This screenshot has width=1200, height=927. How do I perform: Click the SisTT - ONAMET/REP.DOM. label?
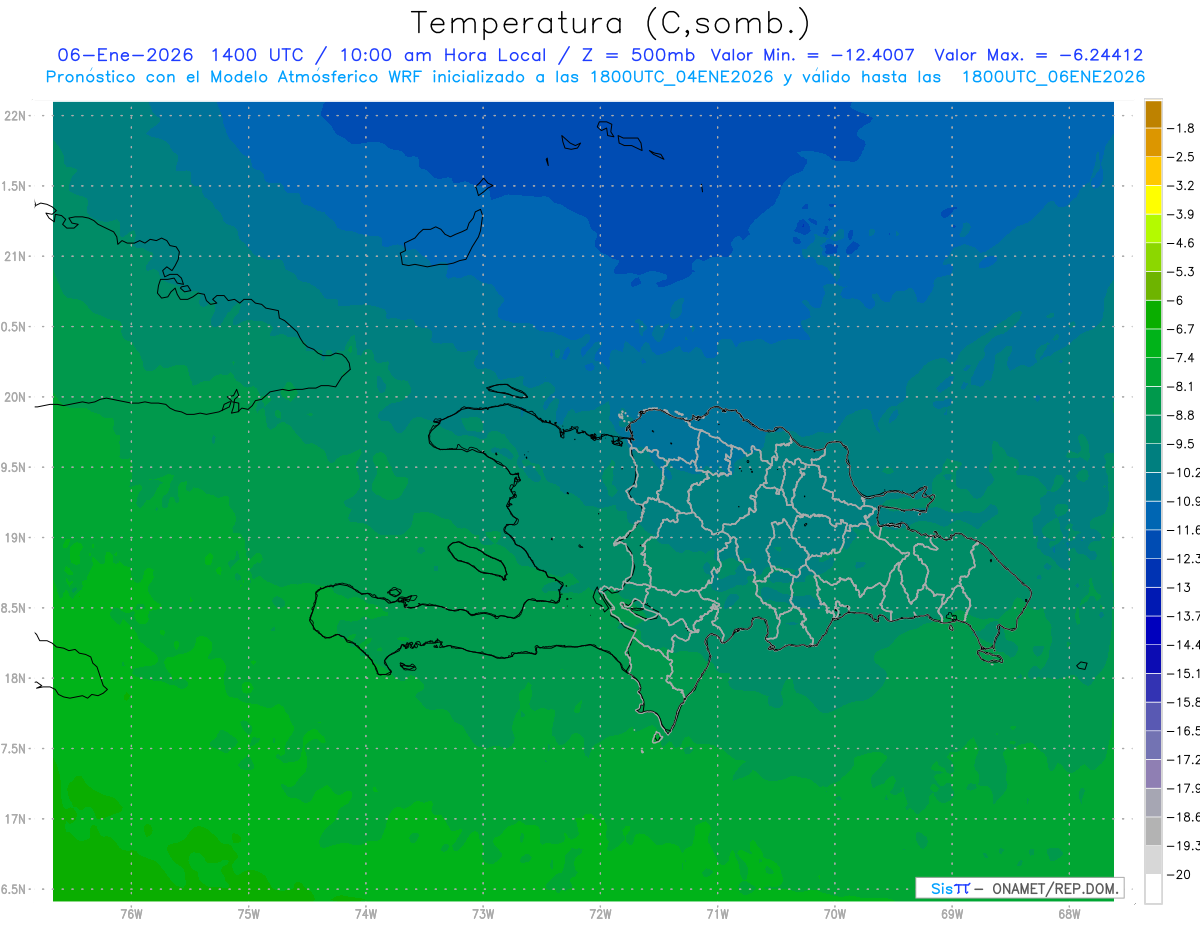[x=1019, y=888]
